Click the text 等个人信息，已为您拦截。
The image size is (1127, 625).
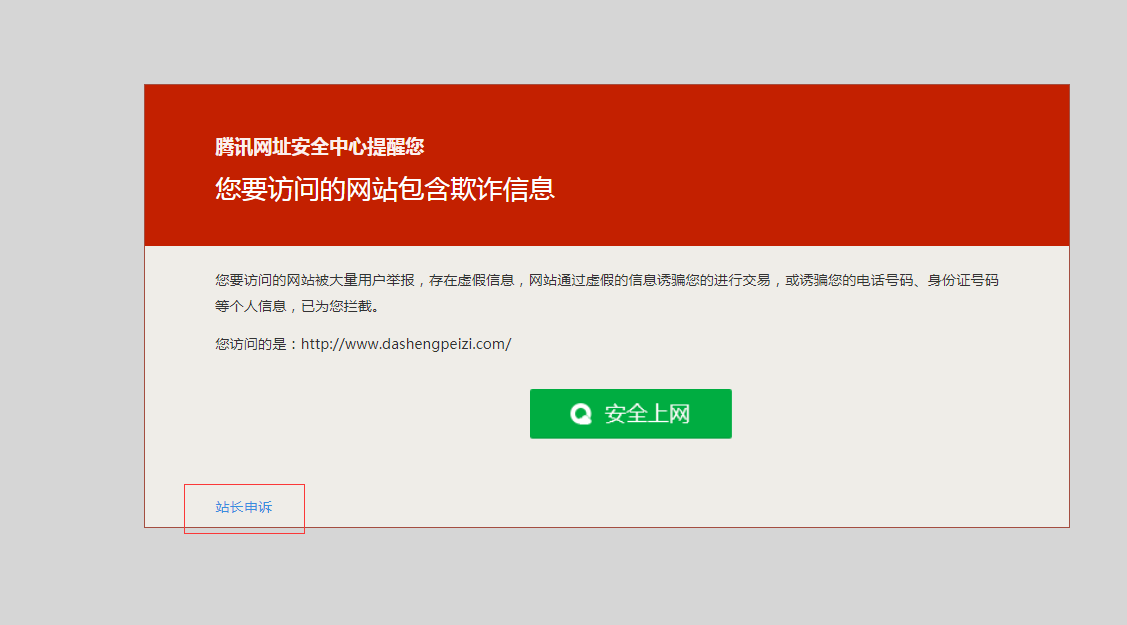click(x=298, y=307)
